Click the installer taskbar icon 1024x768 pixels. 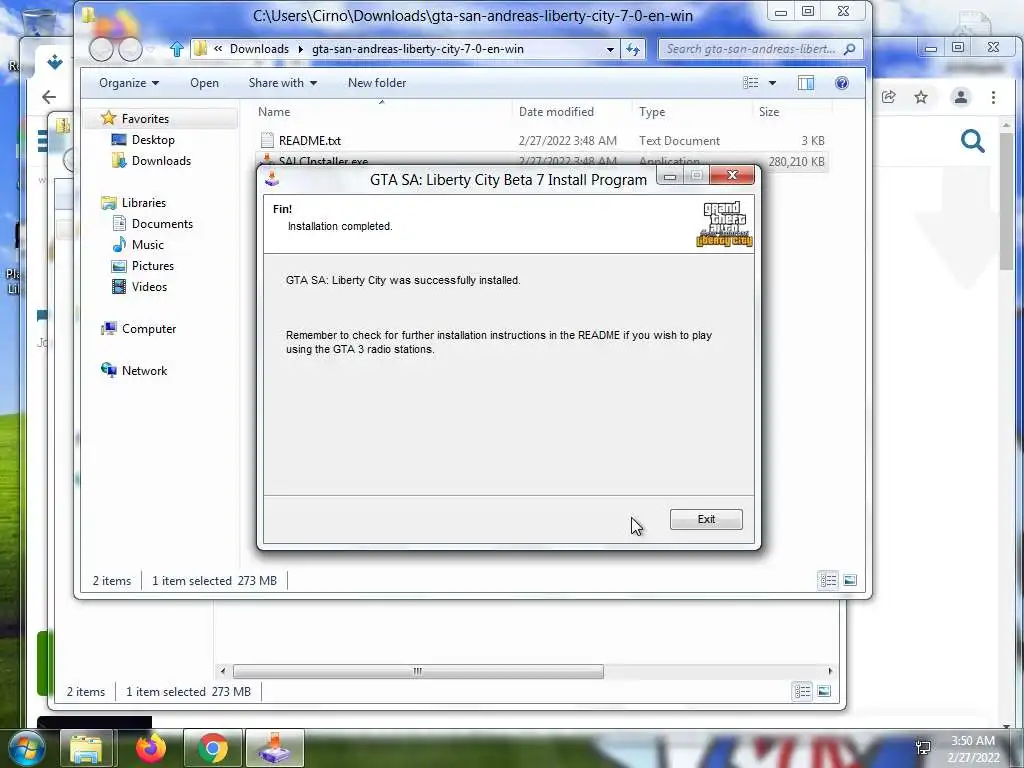(275, 748)
